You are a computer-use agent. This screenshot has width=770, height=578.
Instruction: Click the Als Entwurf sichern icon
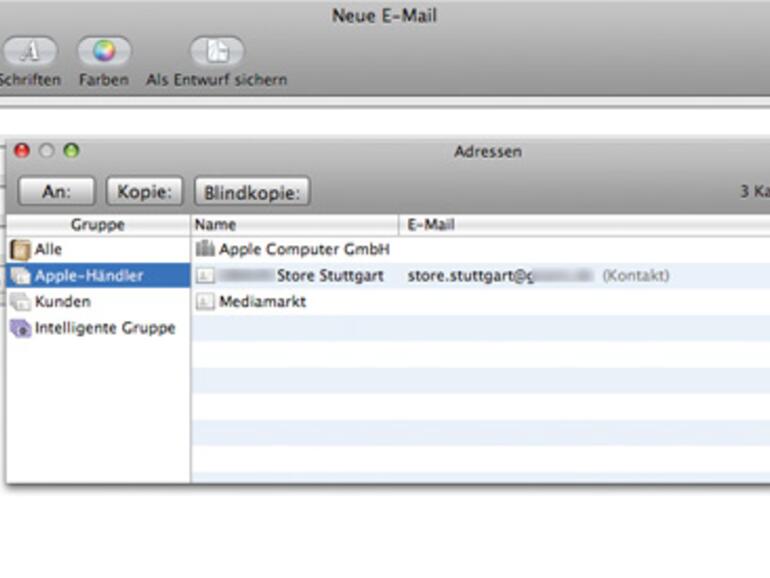point(217,51)
